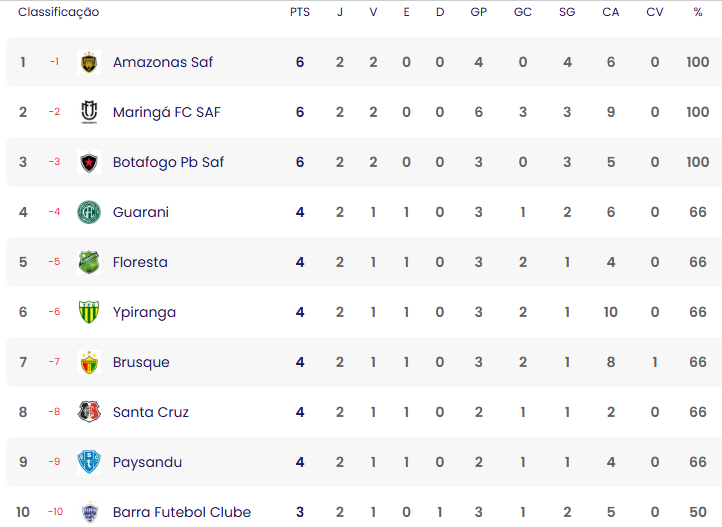Click the Amazonas Saf team crest
Screen dimensions: 722x527
click(x=89, y=62)
